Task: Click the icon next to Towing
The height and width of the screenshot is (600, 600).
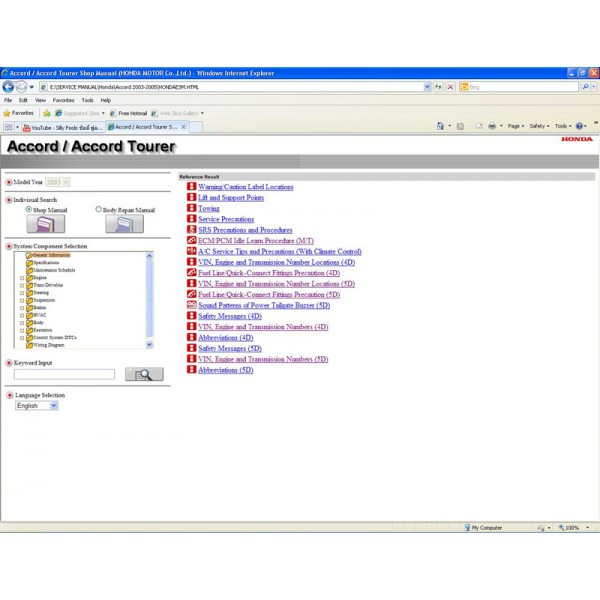Action: [191, 208]
